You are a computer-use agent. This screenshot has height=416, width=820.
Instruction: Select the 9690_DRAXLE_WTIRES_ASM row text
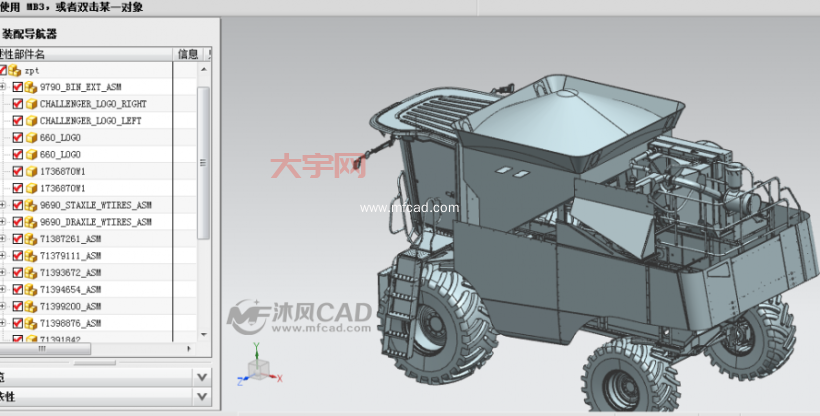point(96,222)
